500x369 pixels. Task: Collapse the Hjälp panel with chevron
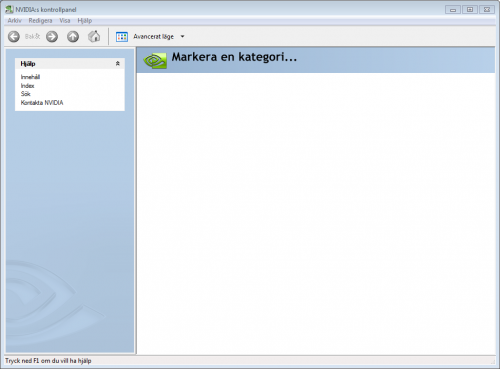tap(118, 63)
